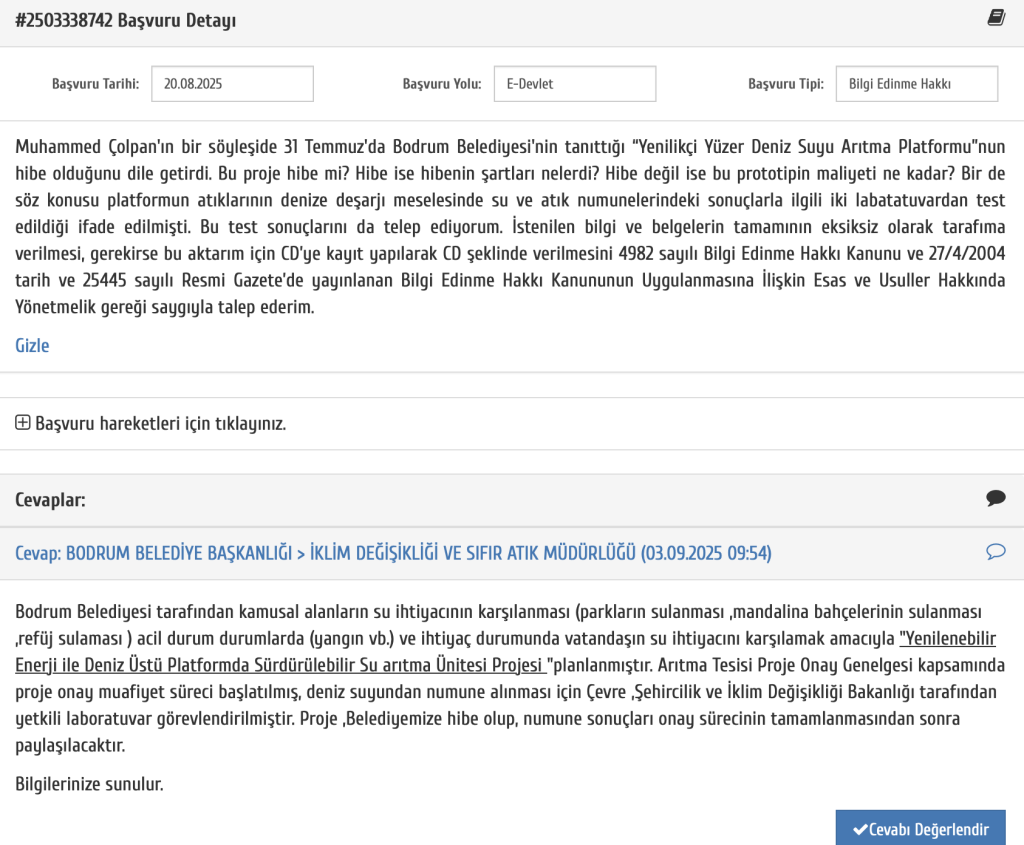Click the request paragraph starting 'Muhammed Çolpan'ın'

click(x=510, y=227)
